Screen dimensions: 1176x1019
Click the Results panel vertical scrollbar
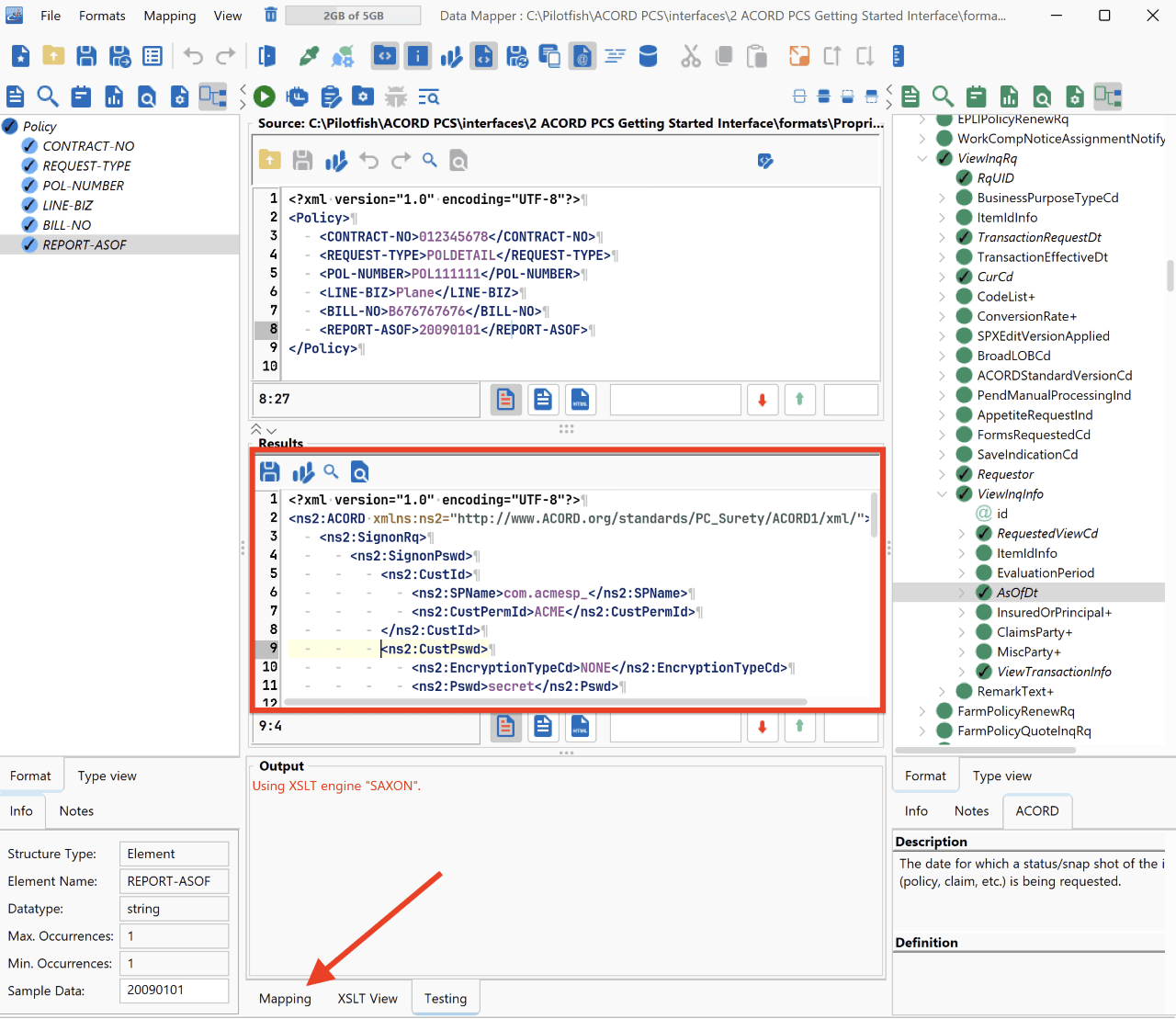point(874,515)
